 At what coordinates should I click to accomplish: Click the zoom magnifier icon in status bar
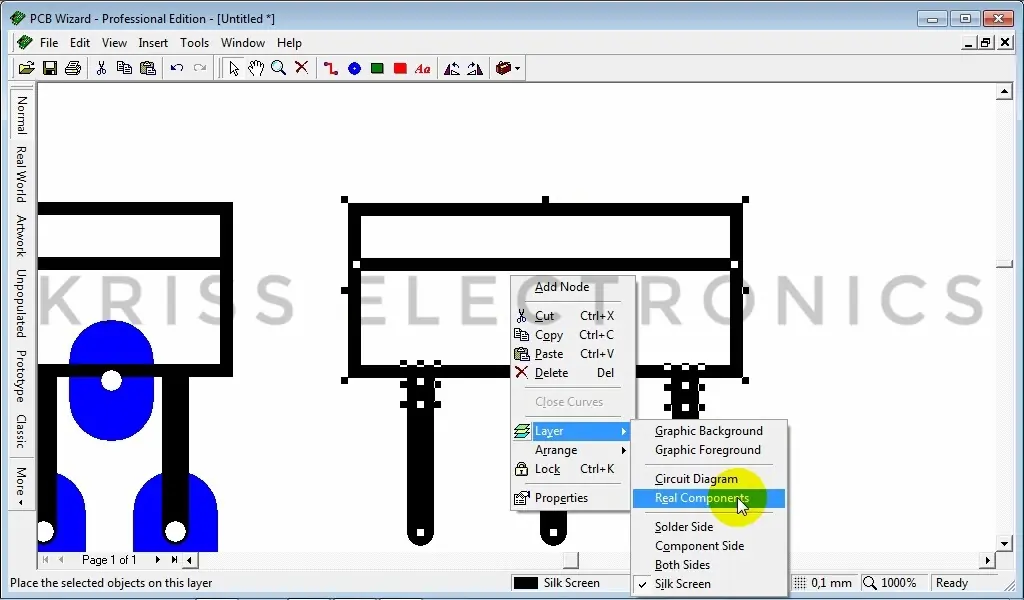pyautogui.click(x=870, y=583)
